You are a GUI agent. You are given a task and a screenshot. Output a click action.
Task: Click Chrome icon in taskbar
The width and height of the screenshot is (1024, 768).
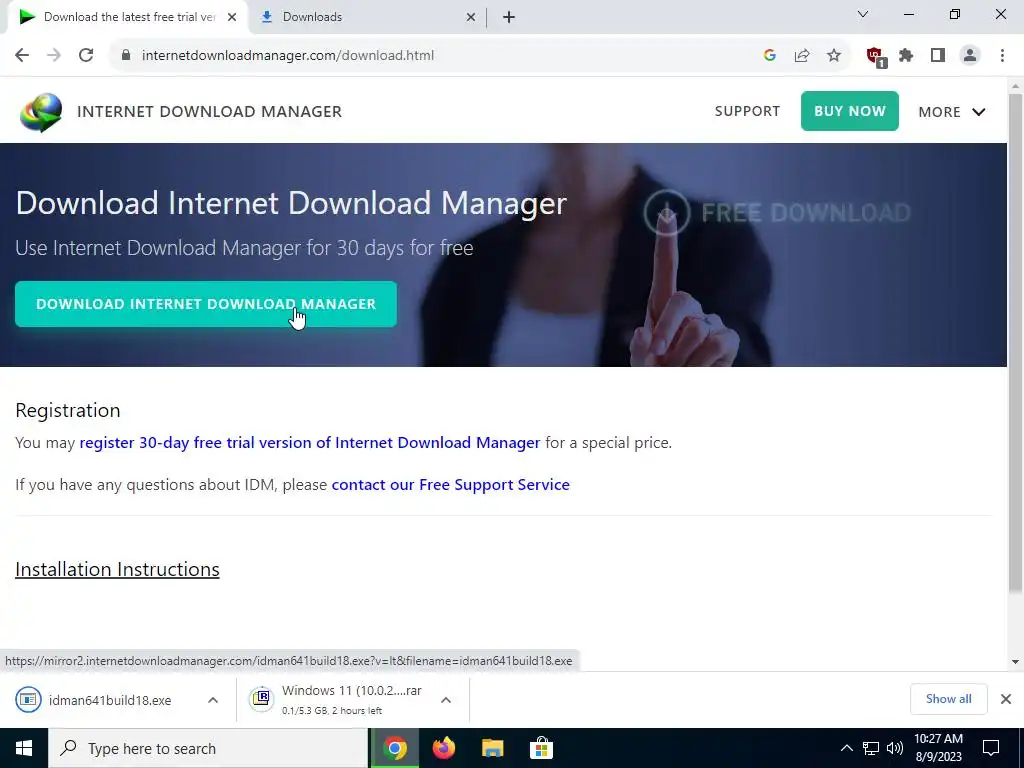[x=394, y=748]
